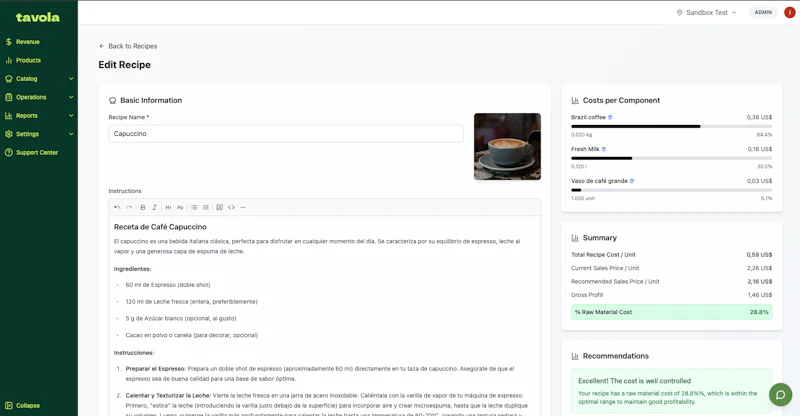Insert a blockquote in editor

[x=219, y=207]
